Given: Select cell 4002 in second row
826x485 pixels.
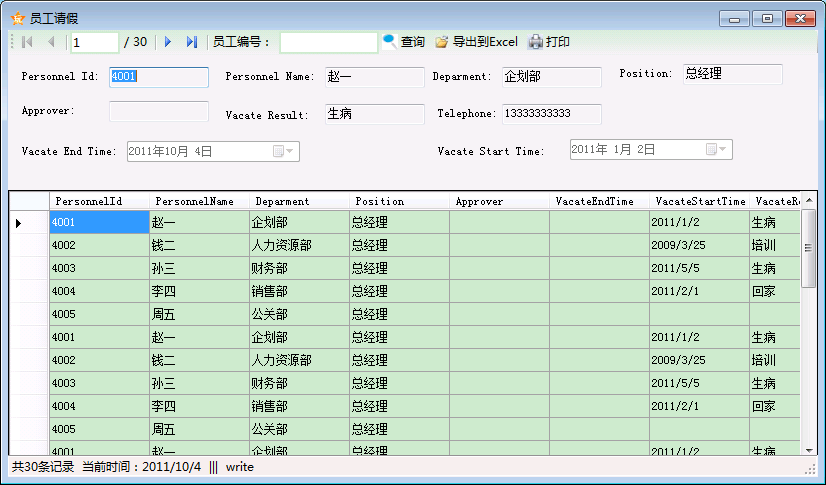Looking at the screenshot, I should point(100,245).
